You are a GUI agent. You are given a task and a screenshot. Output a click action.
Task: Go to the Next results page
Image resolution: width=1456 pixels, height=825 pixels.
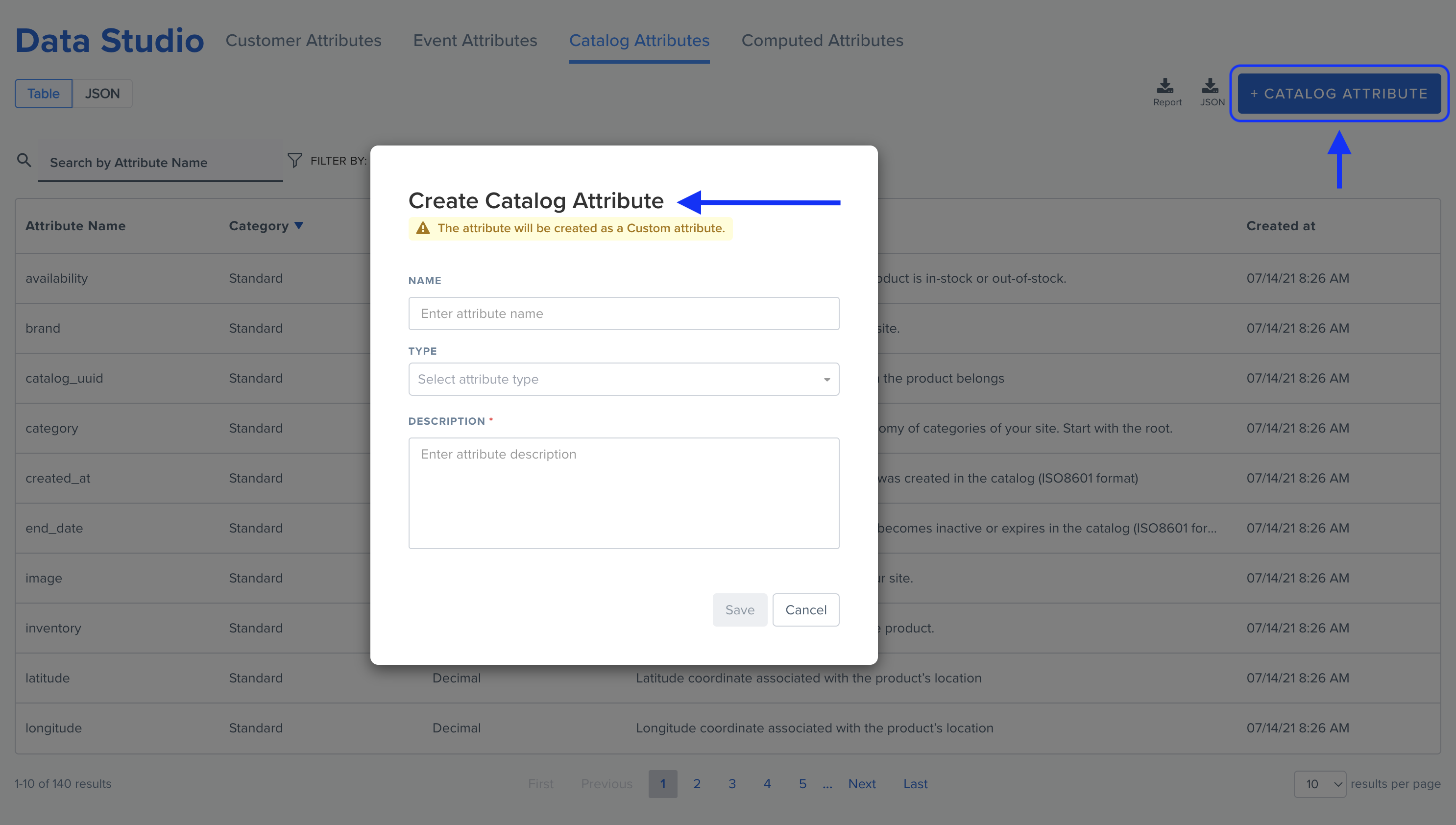[x=862, y=784]
